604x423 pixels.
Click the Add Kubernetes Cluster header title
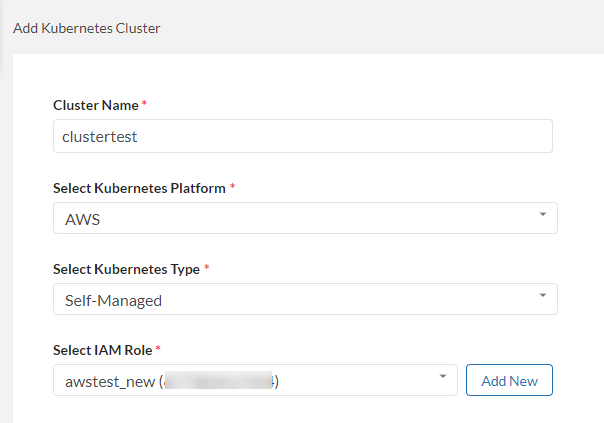point(87,28)
